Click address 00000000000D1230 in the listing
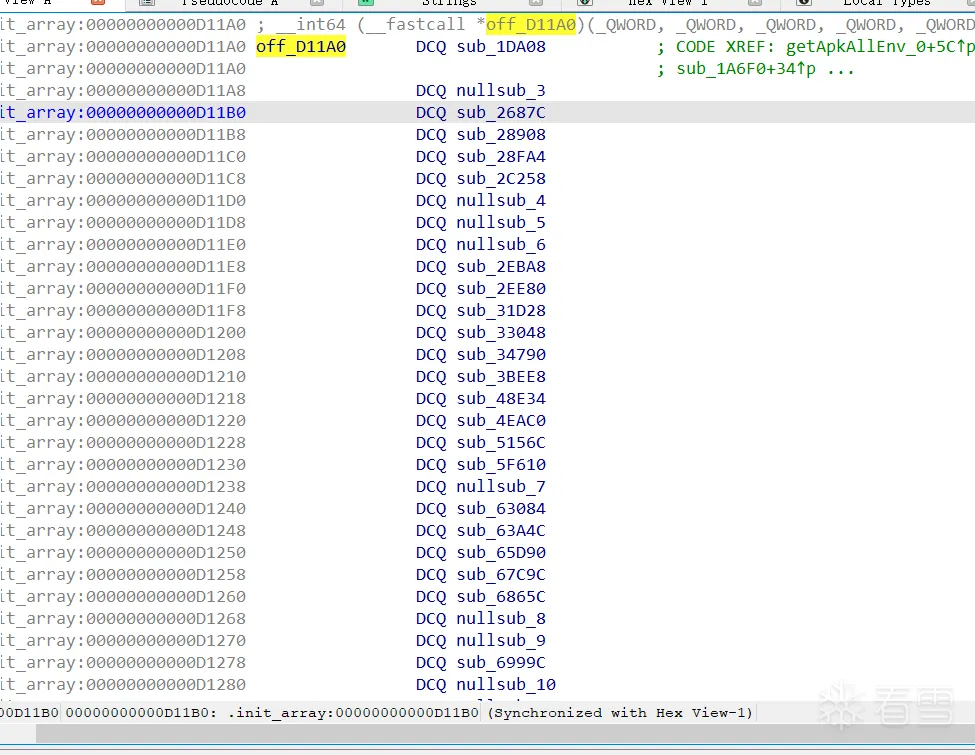This screenshot has height=755, width=975. coord(166,465)
